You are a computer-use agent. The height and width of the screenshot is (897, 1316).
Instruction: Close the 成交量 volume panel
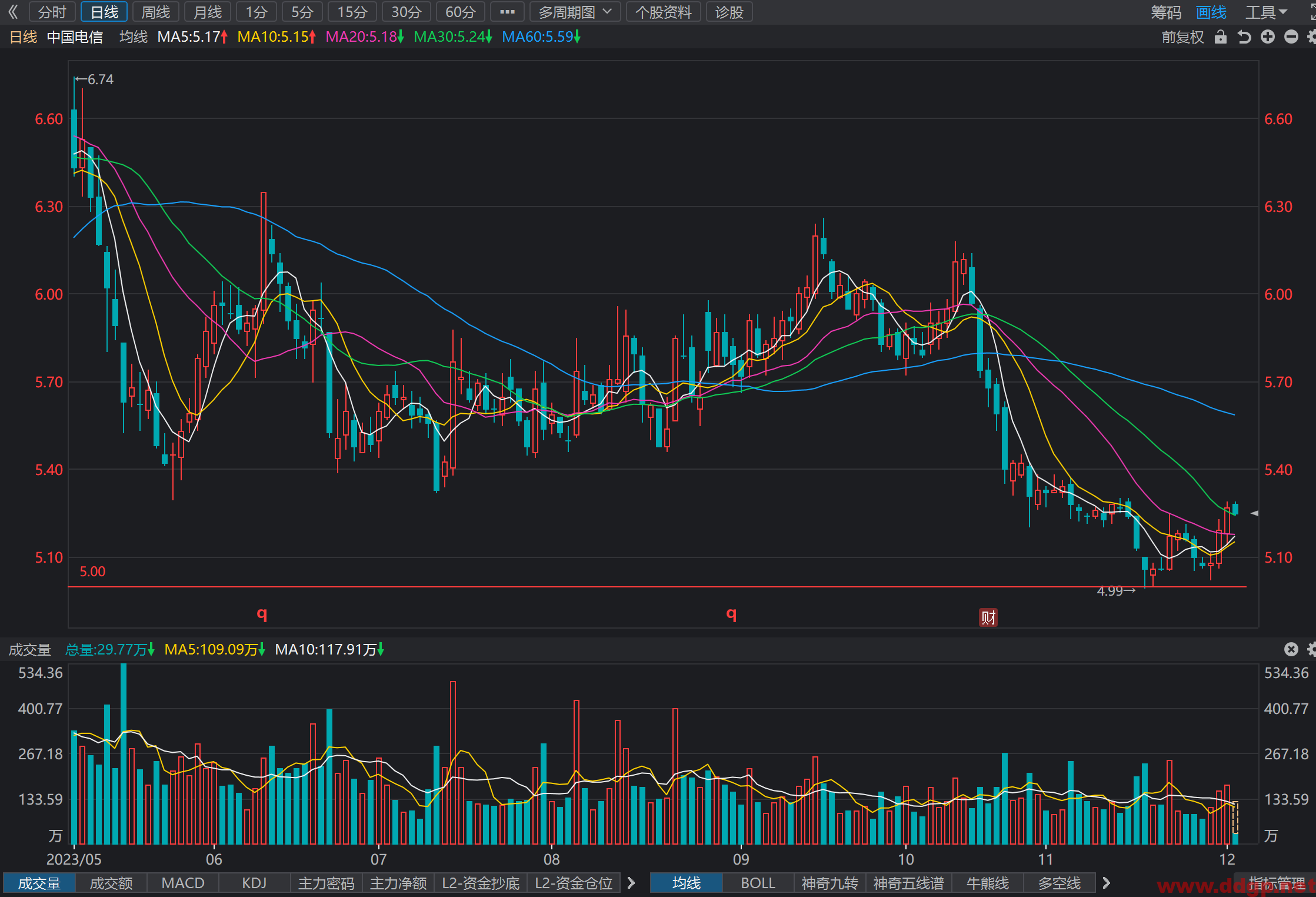click(1291, 649)
